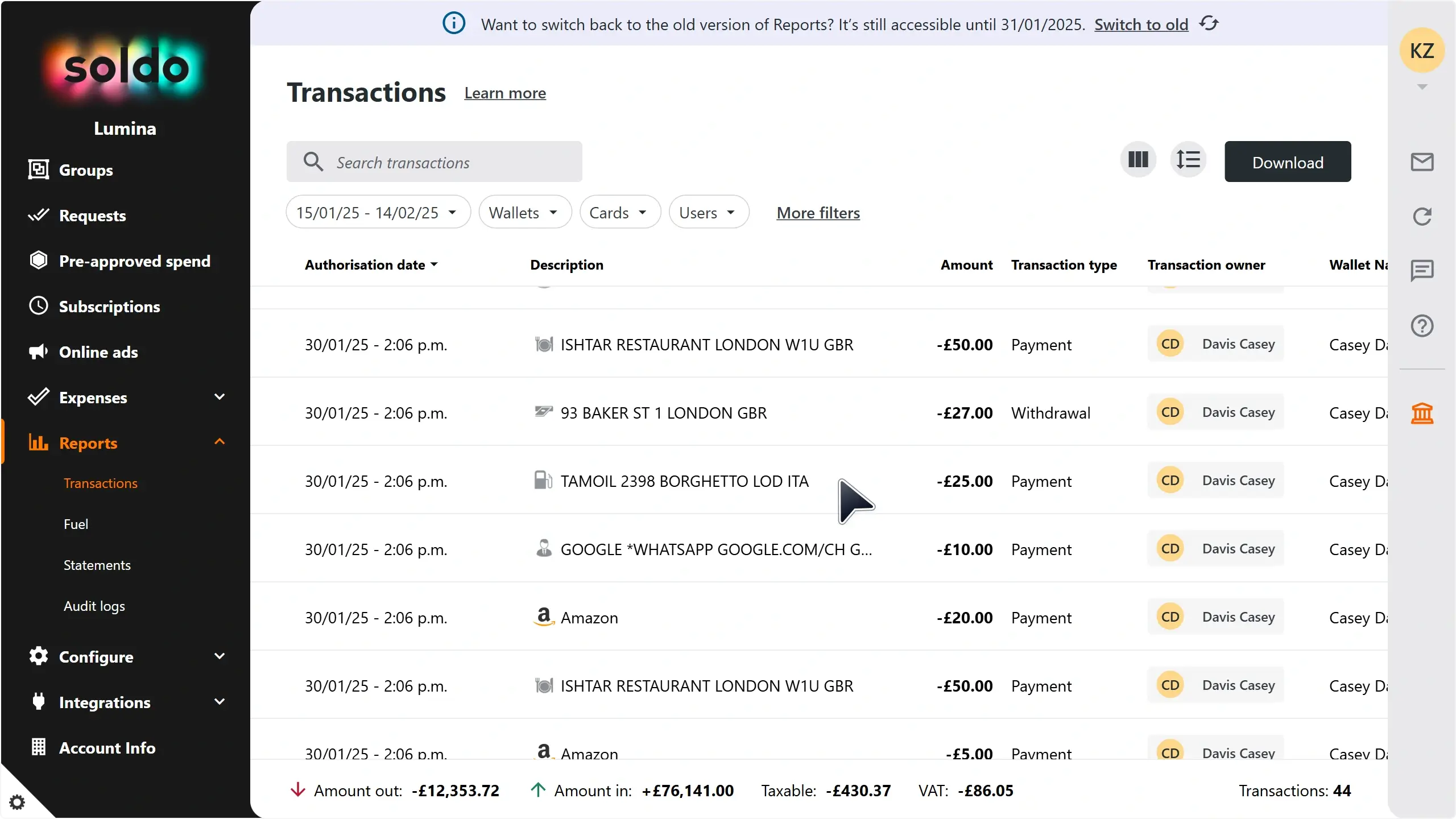The width and height of the screenshot is (1456, 819).
Task: Expand the Integrations menu chevron
Action: [x=220, y=702]
